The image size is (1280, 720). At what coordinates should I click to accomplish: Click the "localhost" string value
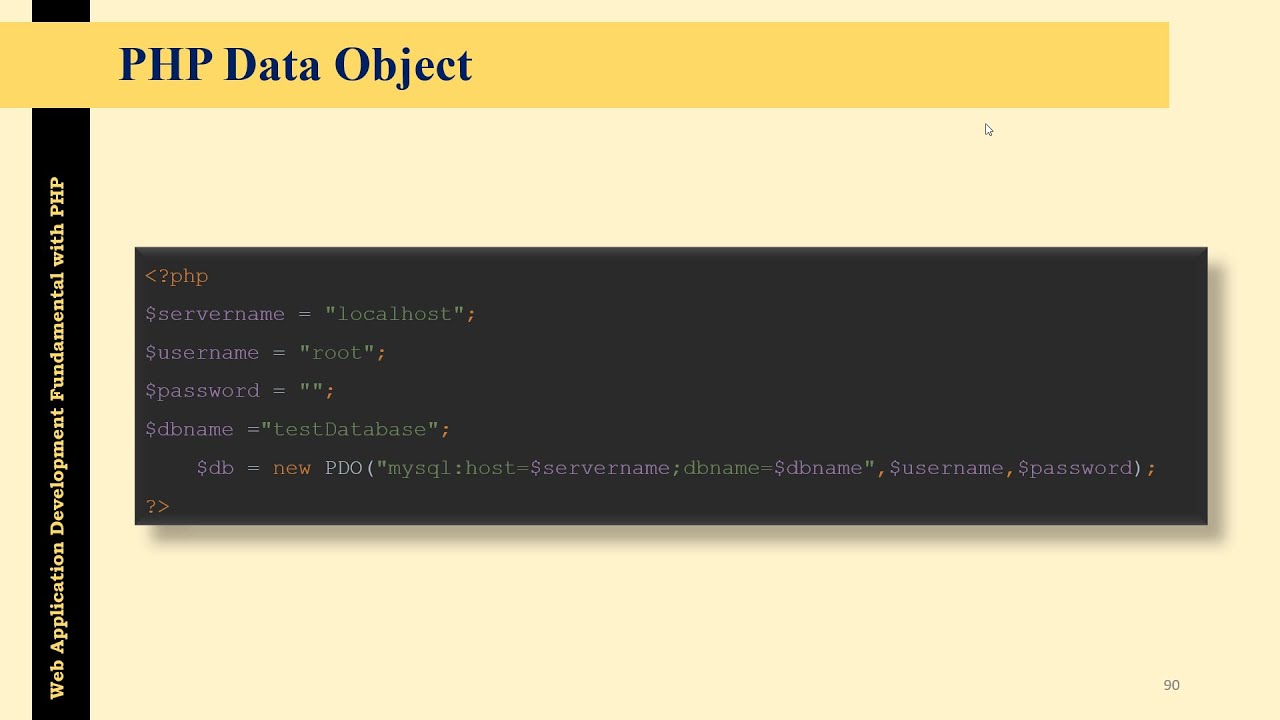click(395, 314)
